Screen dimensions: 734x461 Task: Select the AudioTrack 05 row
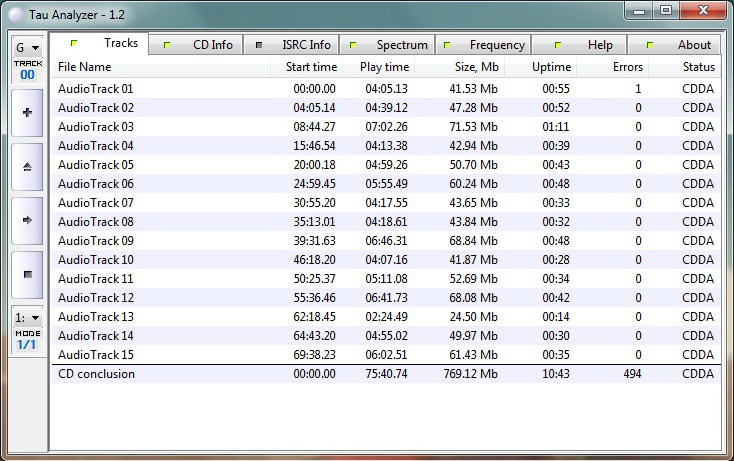pos(386,165)
